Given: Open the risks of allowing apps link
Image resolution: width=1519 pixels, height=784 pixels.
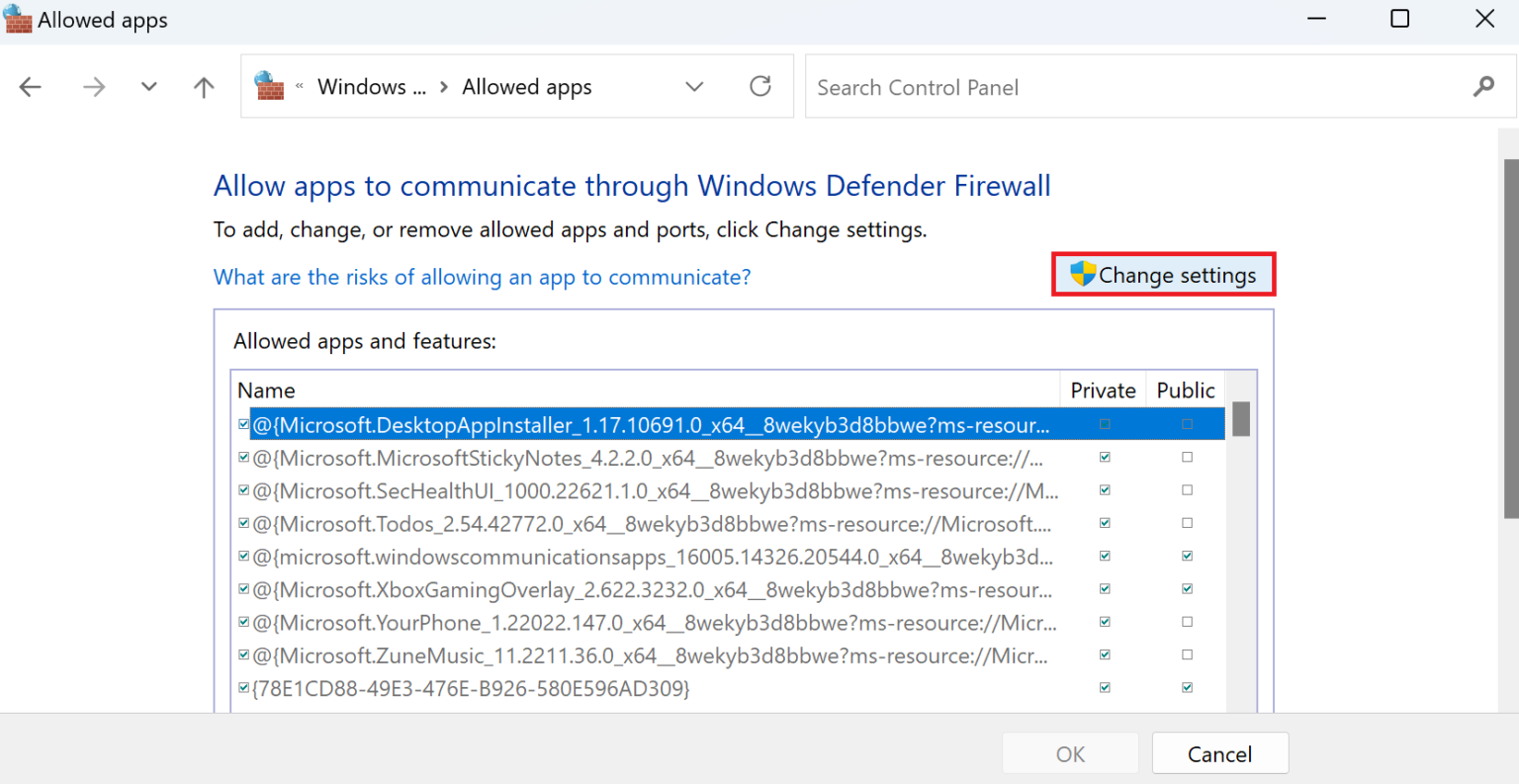Looking at the screenshot, I should pyautogui.click(x=482, y=277).
